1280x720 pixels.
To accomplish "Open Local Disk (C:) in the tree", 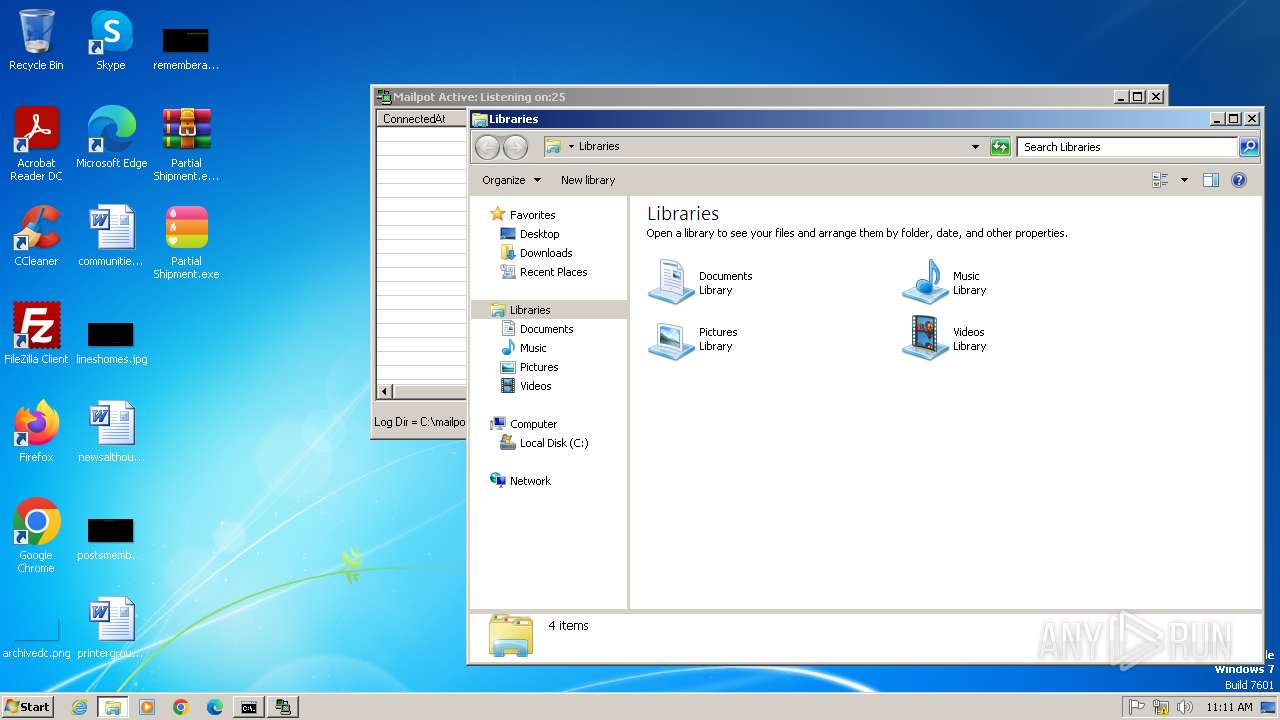I will [x=554, y=443].
